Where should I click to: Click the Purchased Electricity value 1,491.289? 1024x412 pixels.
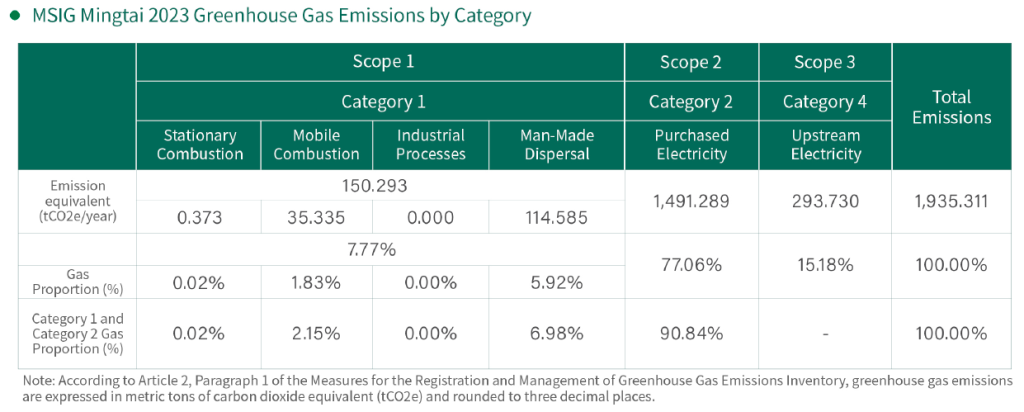click(x=692, y=202)
